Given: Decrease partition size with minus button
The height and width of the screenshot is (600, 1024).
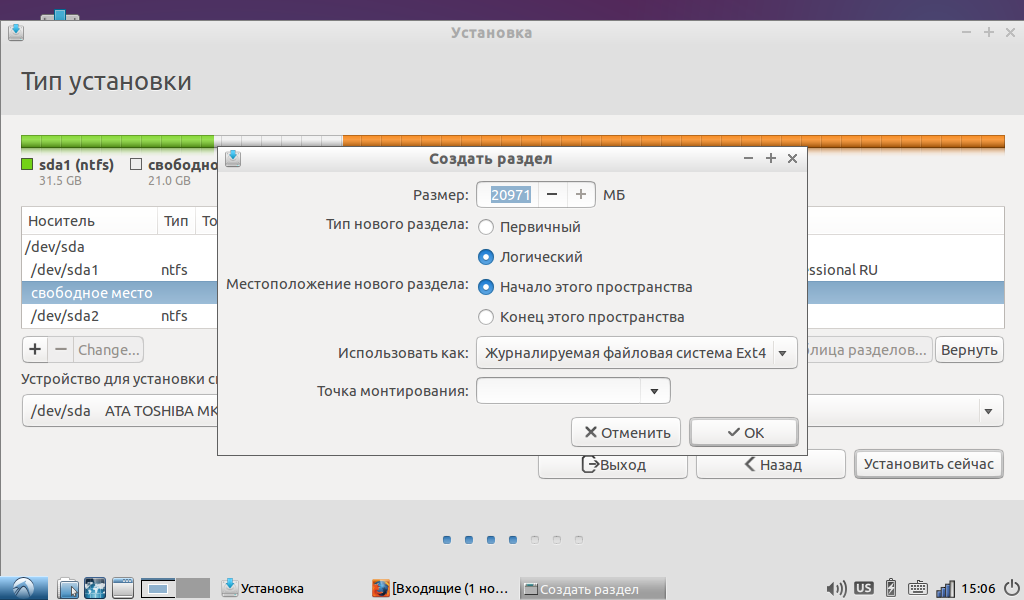Looking at the screenshot, I should pyautogui.click(x=552, y=195).
